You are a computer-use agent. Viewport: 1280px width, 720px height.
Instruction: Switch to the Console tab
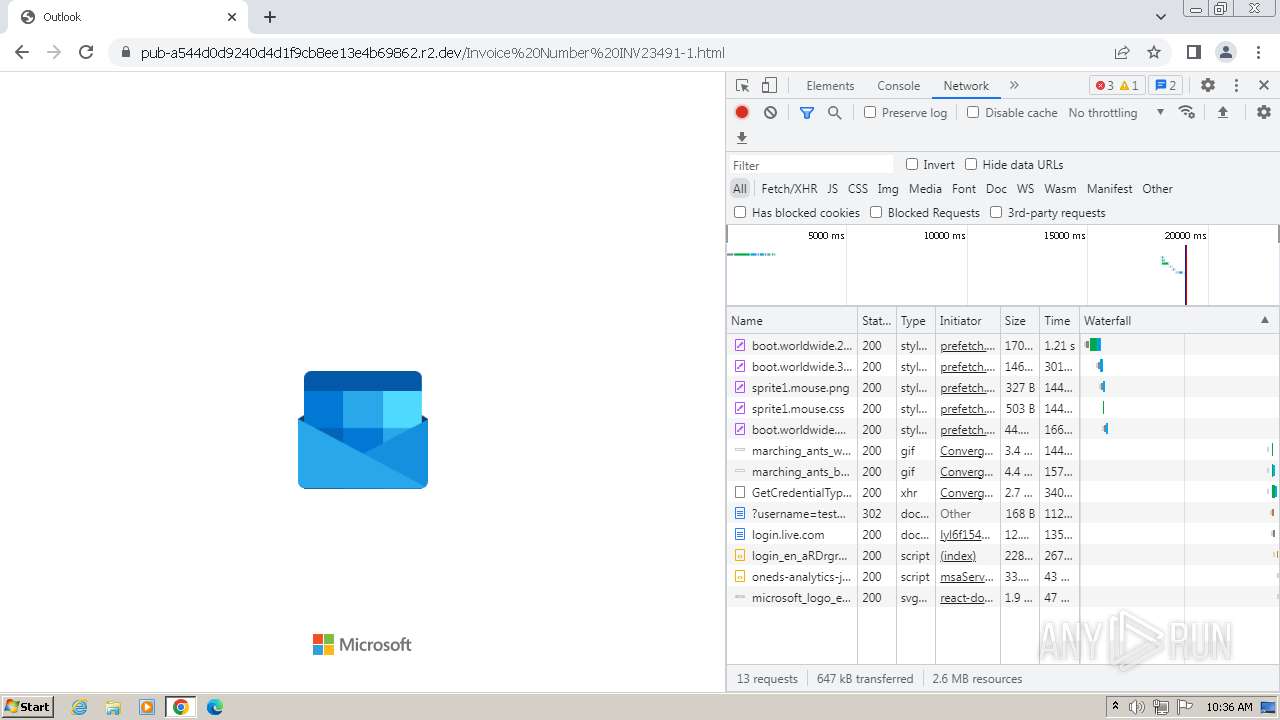tap(898, 86)
